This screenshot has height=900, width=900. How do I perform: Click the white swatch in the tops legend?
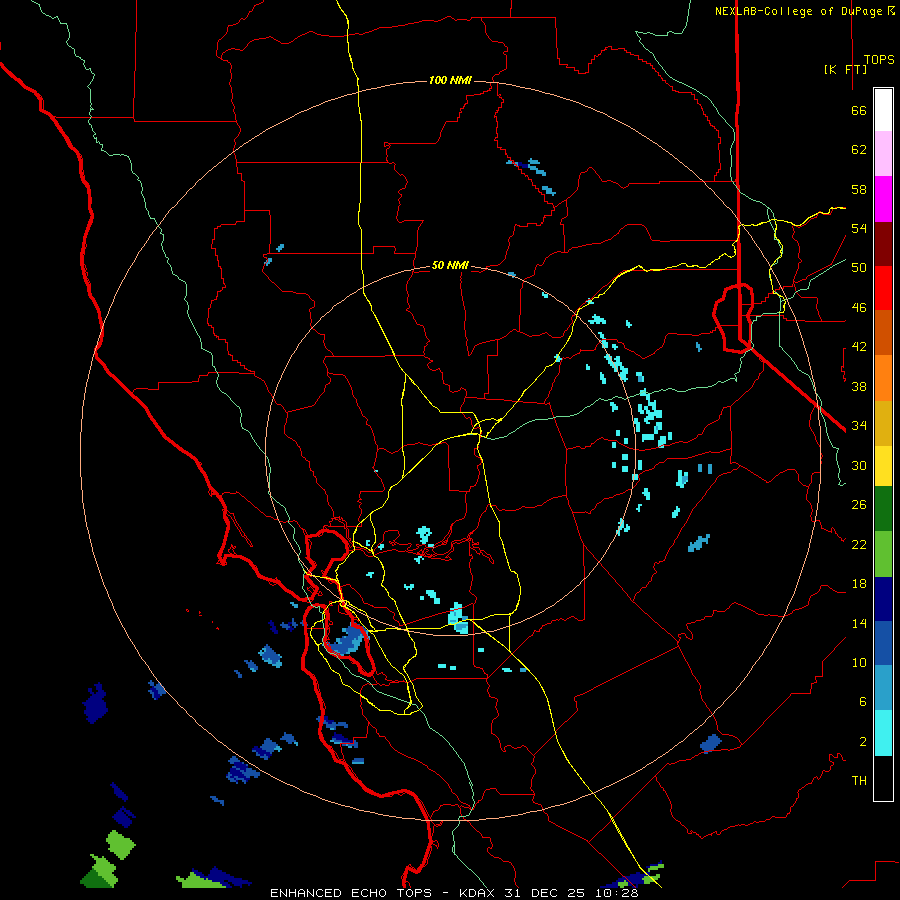(x=883, y=110)
